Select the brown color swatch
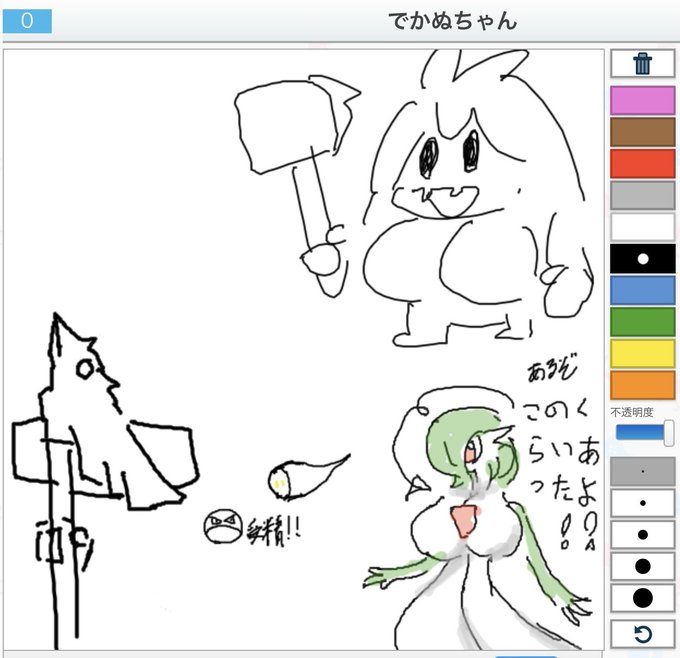 pos(642,132)
